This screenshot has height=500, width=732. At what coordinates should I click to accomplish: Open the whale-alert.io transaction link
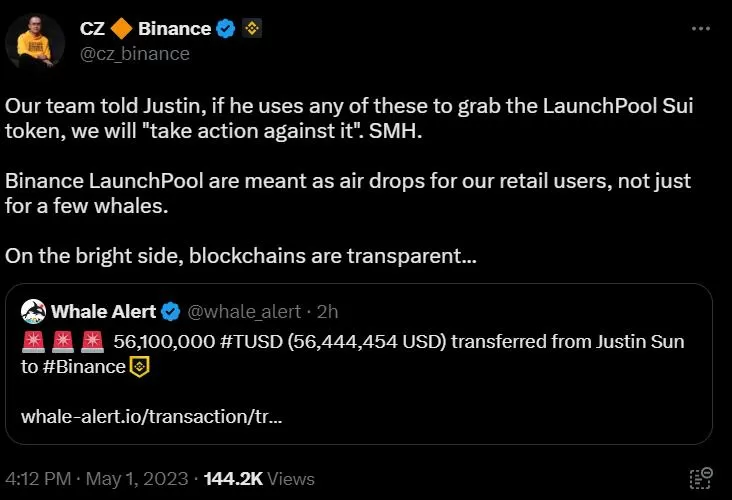coord(151,416)
